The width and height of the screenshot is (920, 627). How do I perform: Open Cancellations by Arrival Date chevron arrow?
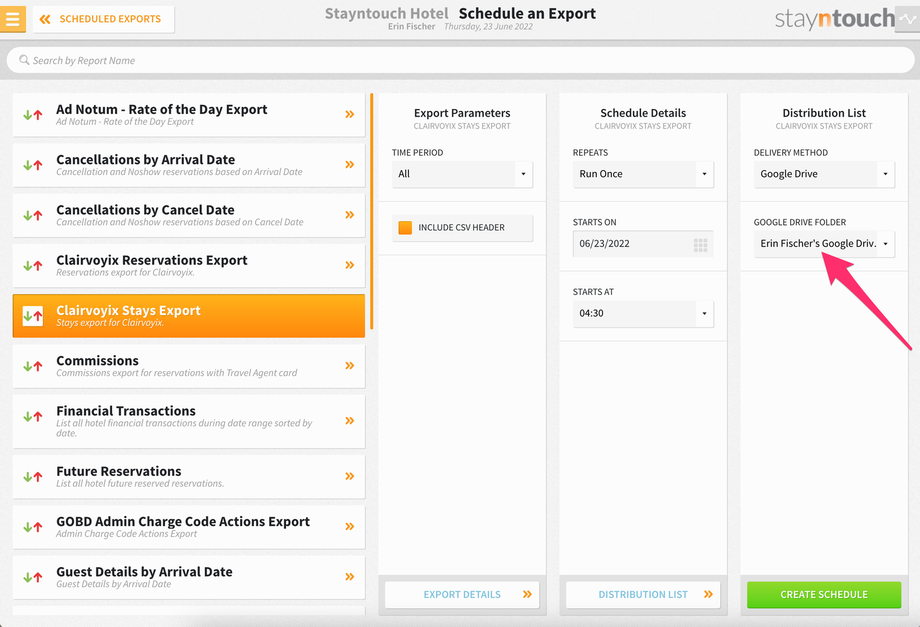pos(350,165)
